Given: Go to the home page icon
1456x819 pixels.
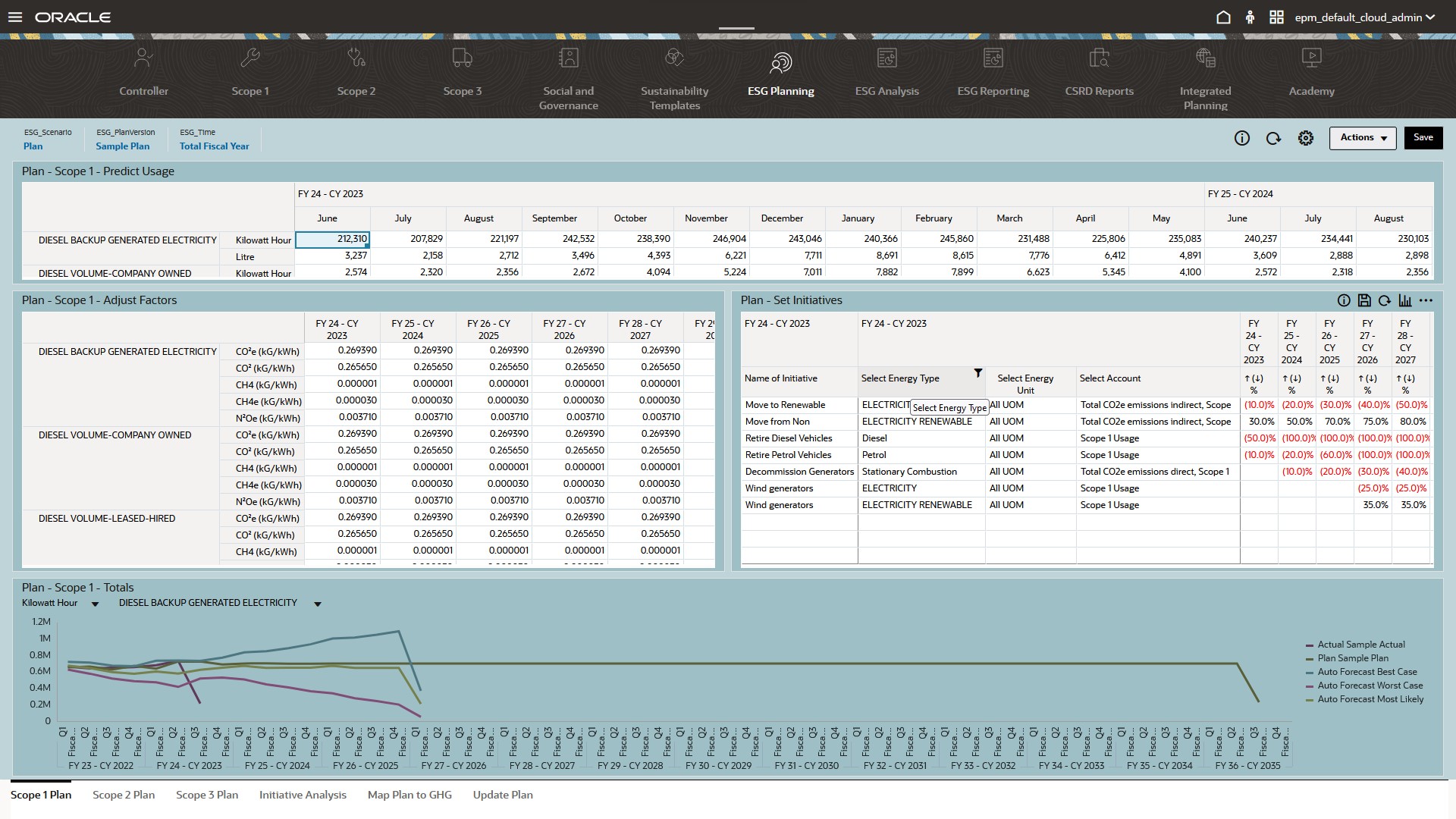Looking at the screenshot, I should tap(1223, 17).
